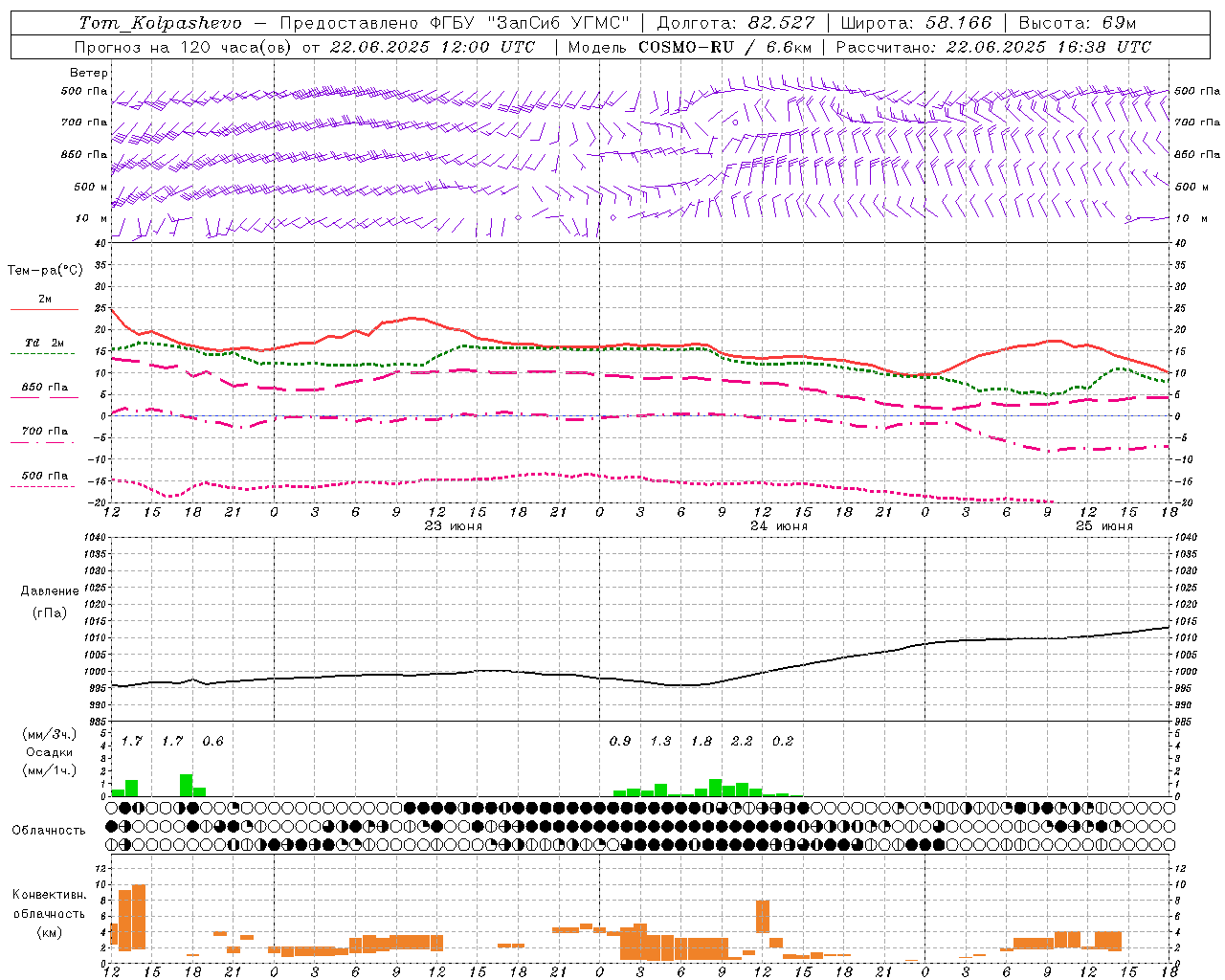Click the (мм/3ч.) precipitation unit label
This screenshot has width=1225, height=980.
click(x=50, y=735)
